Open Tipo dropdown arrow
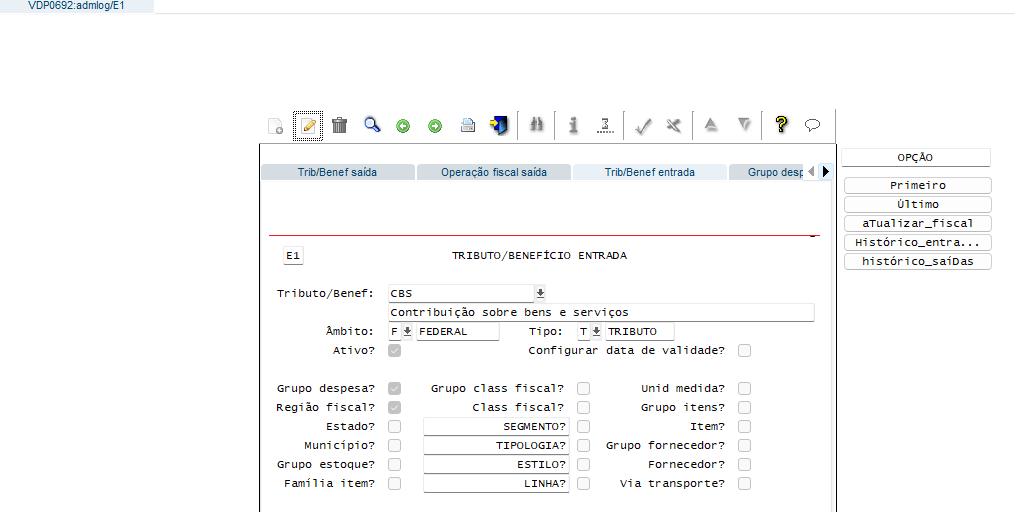This screenshot has width=1015, height=512. click(596, 331)
